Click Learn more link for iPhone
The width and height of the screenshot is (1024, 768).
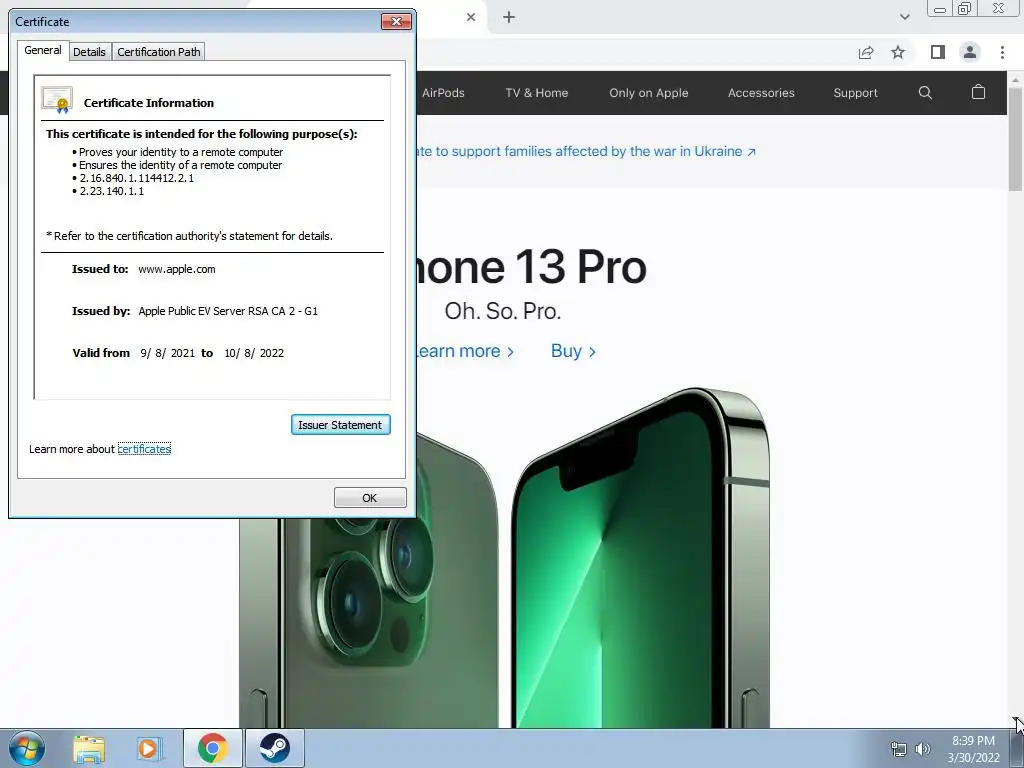point(465,351)
